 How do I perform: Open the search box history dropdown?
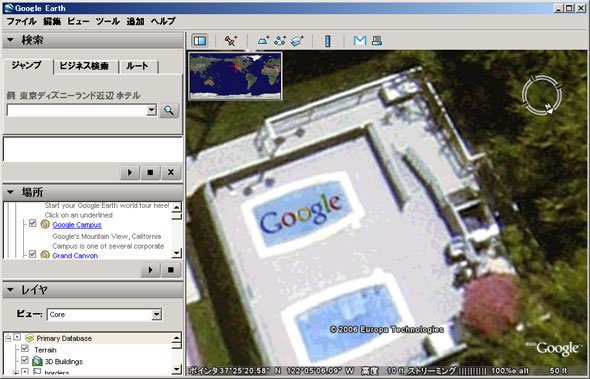[x=151, y=110]
